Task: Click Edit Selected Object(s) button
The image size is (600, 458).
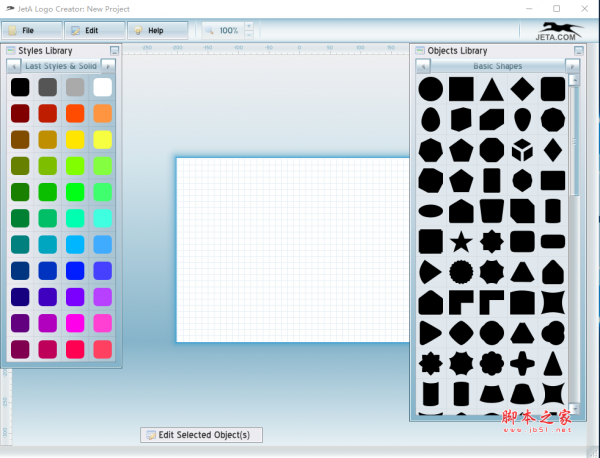Action: click(x=203, y=435)
